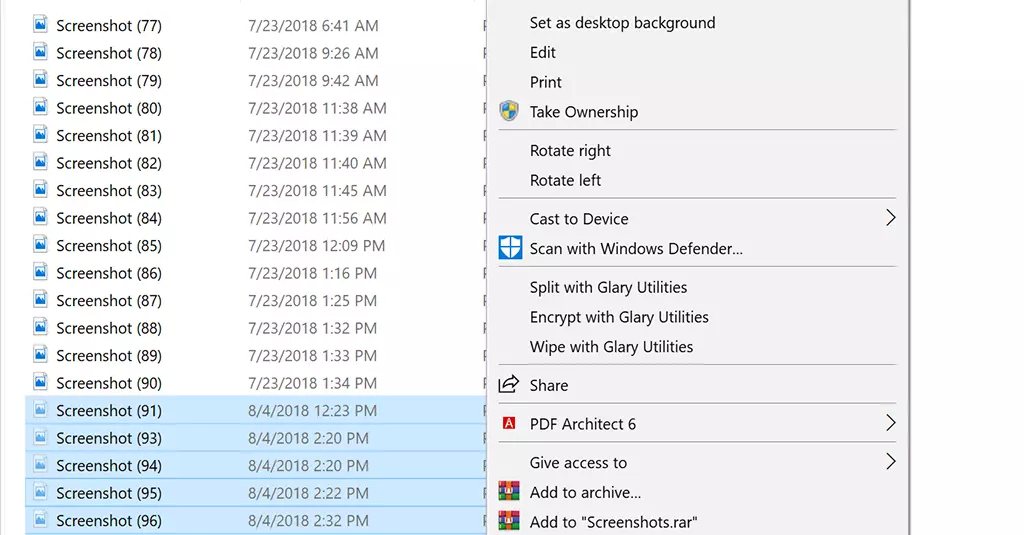This screenshot has width=1024, height=535.
Task: Choose Encrypt with Glary Utilities
Action: click(619, 317)
